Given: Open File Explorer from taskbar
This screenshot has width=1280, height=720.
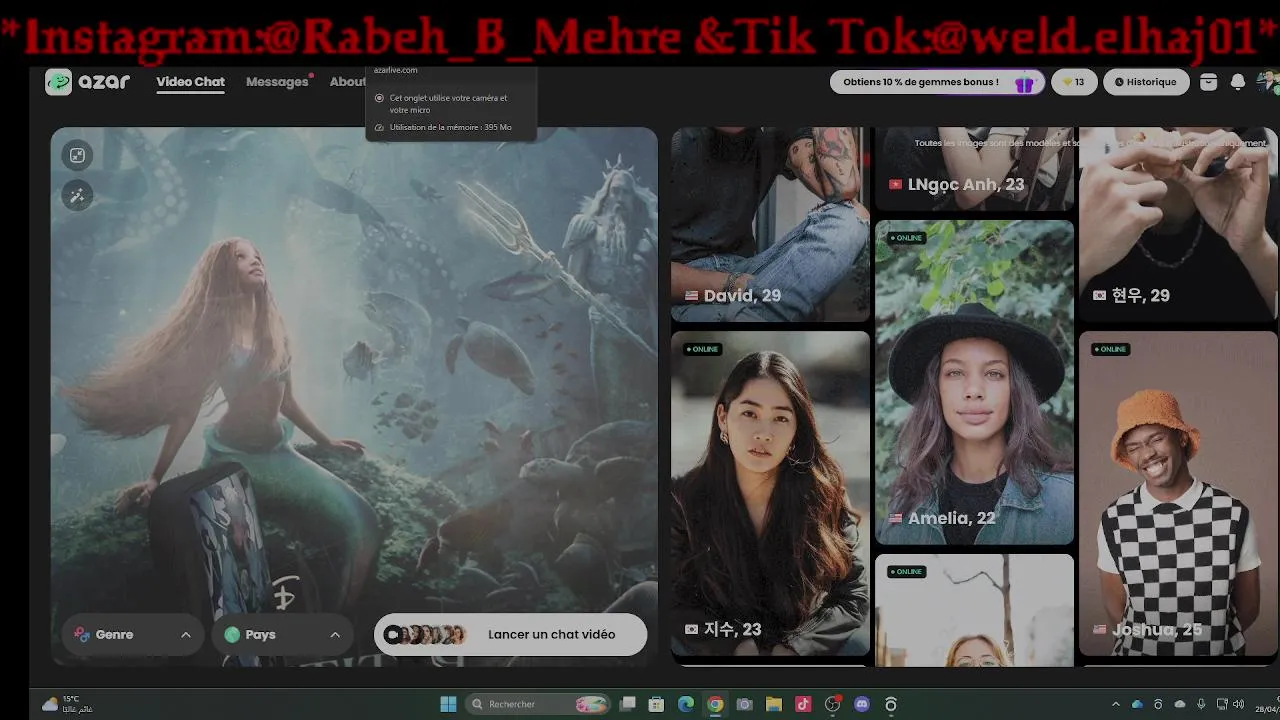Looking at the screenshot, I should [x=773, y=704].
